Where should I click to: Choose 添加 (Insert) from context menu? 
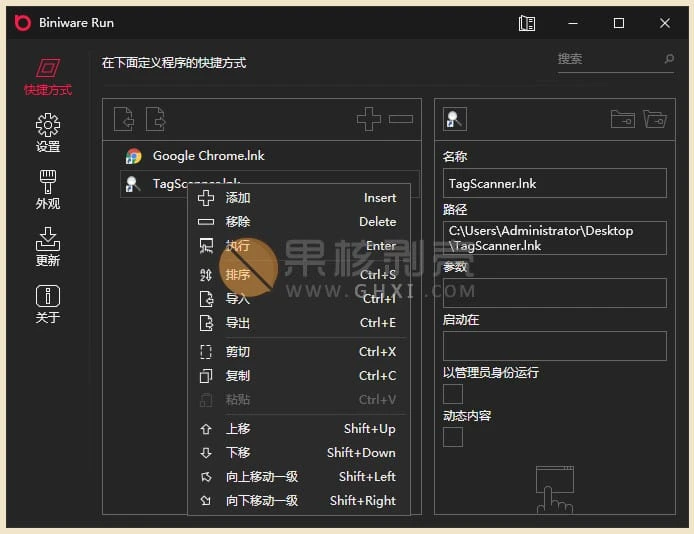pyautogui.click(x=299, y=198)
